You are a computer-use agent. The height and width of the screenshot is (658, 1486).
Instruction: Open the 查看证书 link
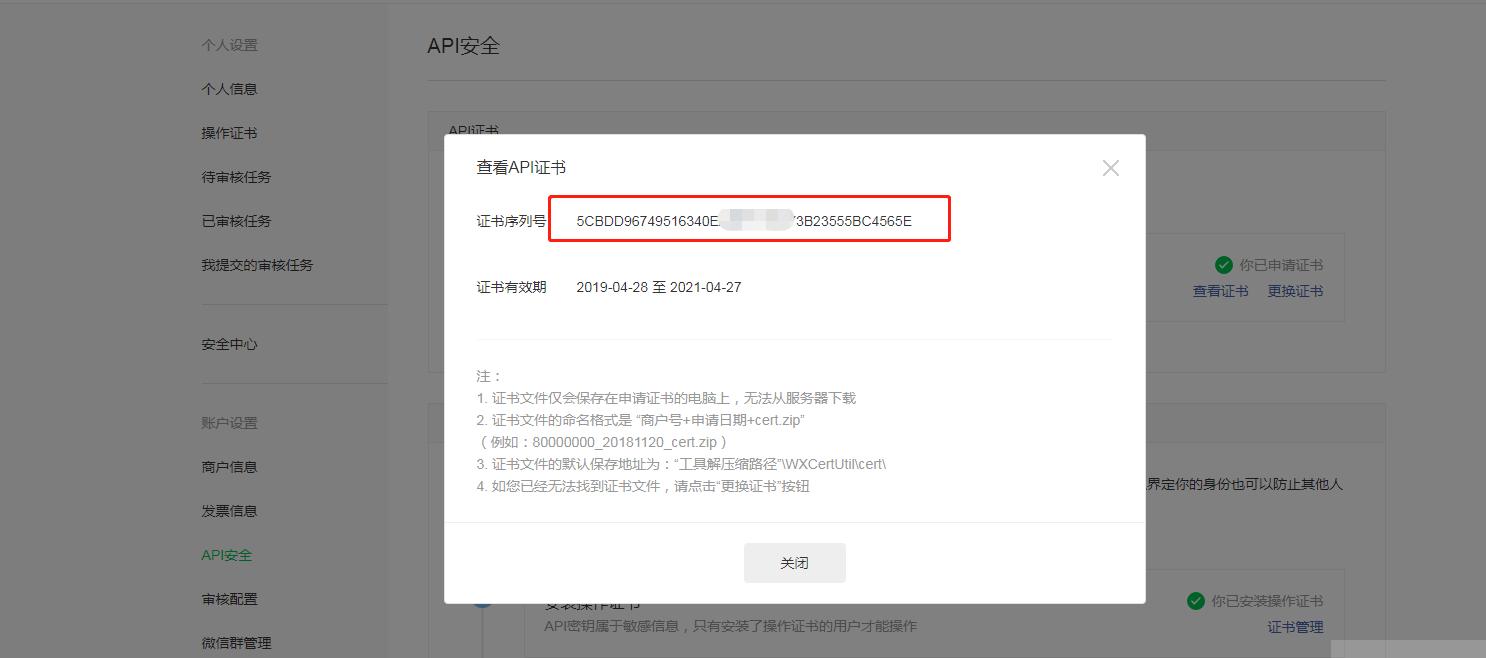tap(1220, 290)
